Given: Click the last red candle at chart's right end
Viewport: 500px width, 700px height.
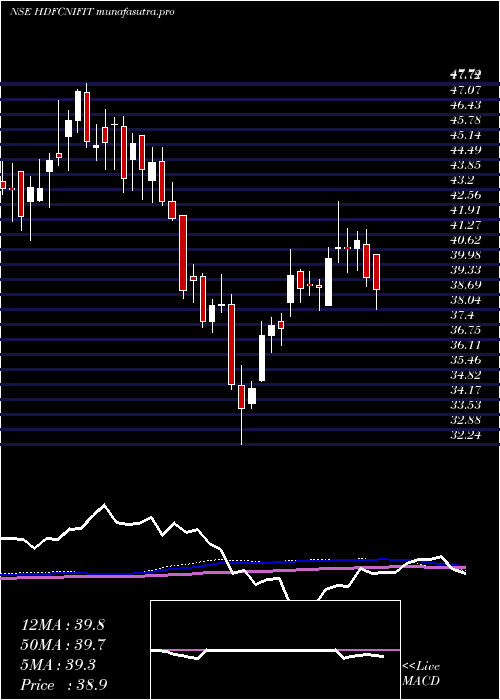Looking at the screenshot, I should (376, 272).
